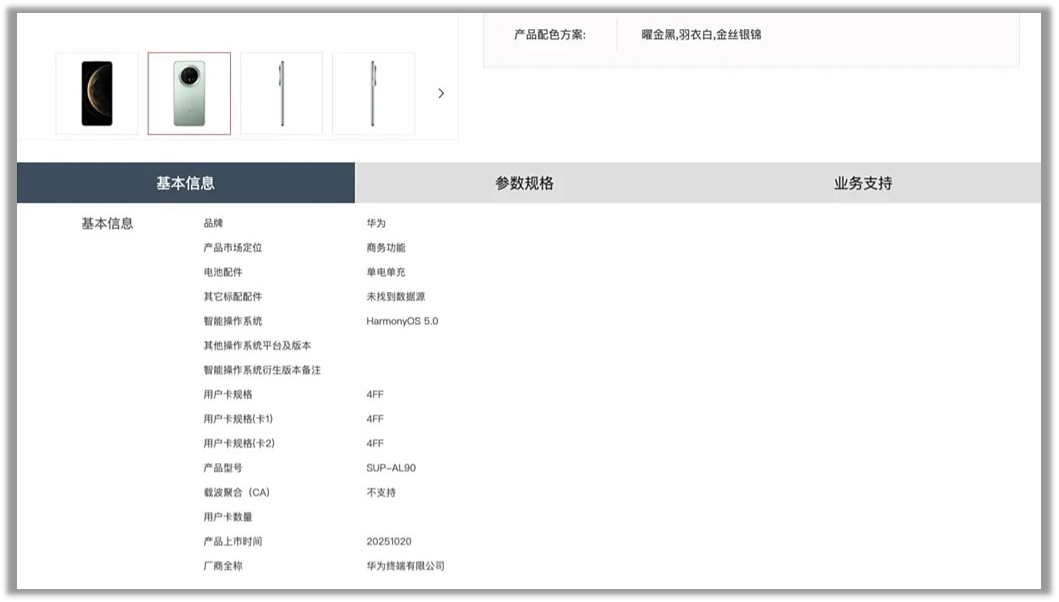
Task: Click the 用户卡规格 label
Action: [228, 394]
